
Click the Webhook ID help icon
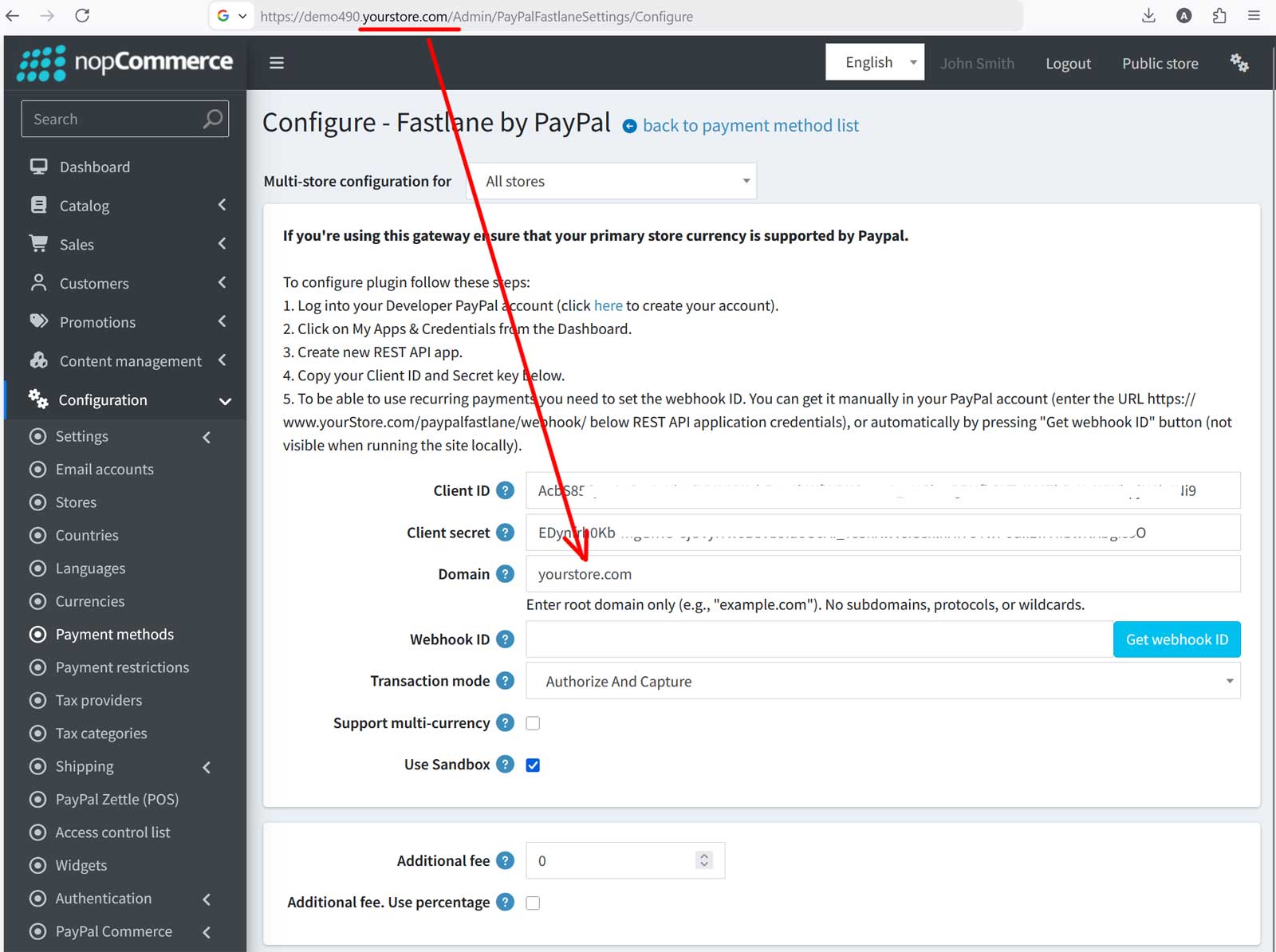(x=505, y=639)
